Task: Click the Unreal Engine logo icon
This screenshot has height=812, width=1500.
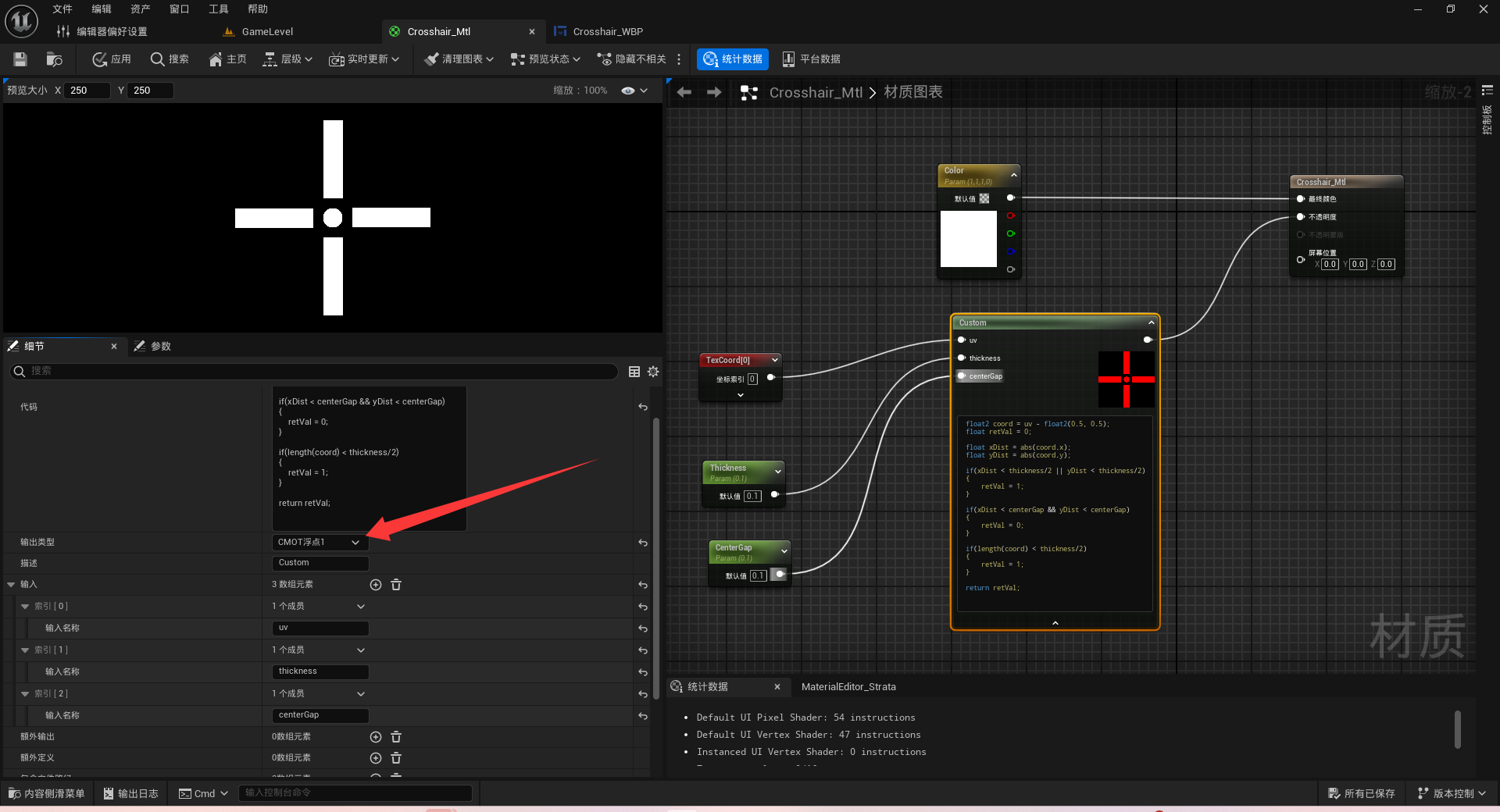Action: pyautogui.click(x=21, y=21)
